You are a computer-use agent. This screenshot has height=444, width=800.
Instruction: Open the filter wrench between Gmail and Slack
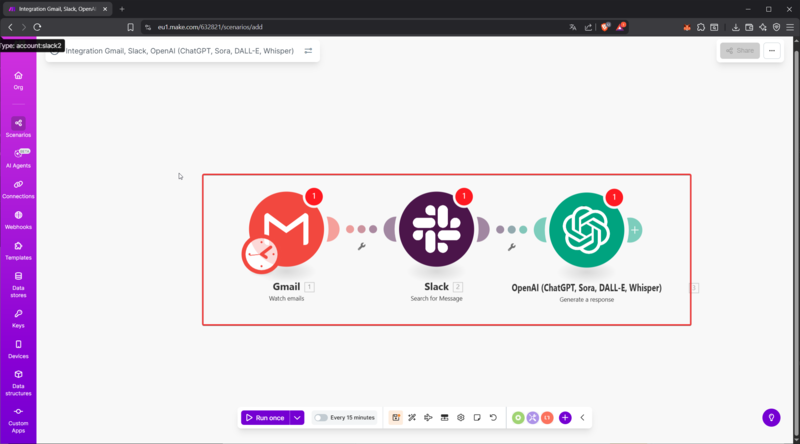coord(361,246)
